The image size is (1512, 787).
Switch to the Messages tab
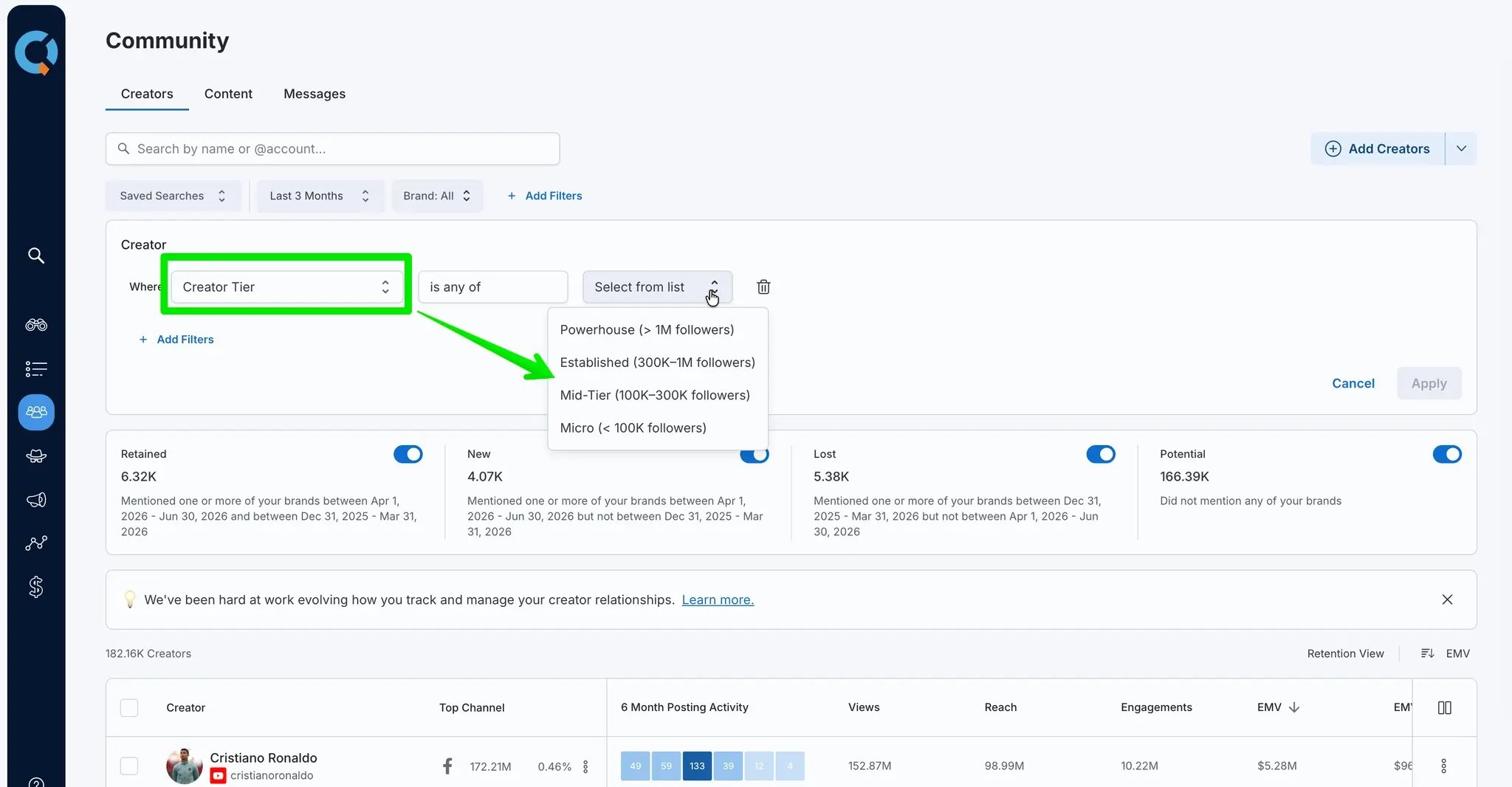click(315, 94)
